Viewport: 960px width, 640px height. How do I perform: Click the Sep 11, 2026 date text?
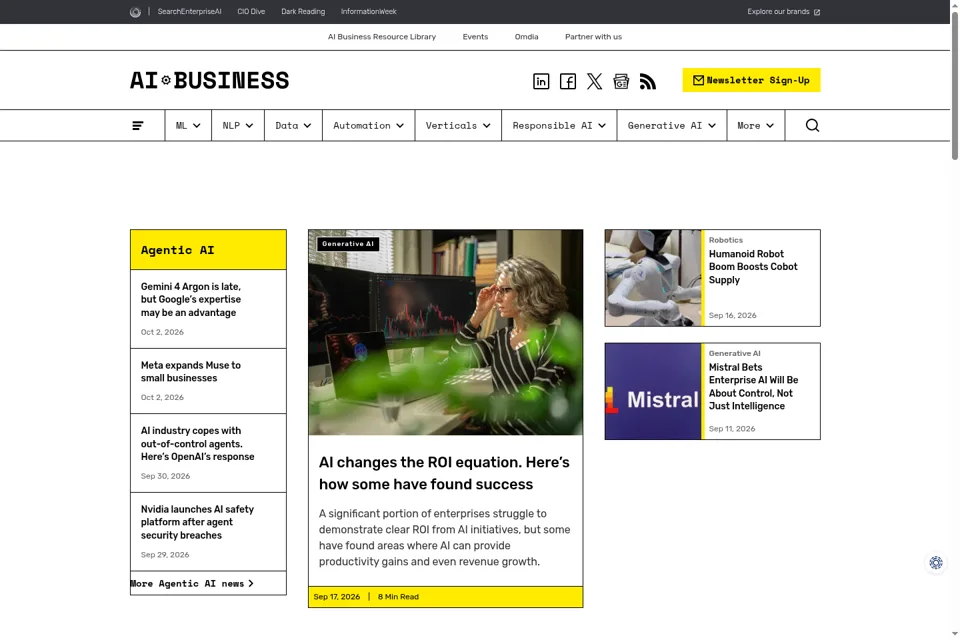pyautogui.click(x=732, y=429)
